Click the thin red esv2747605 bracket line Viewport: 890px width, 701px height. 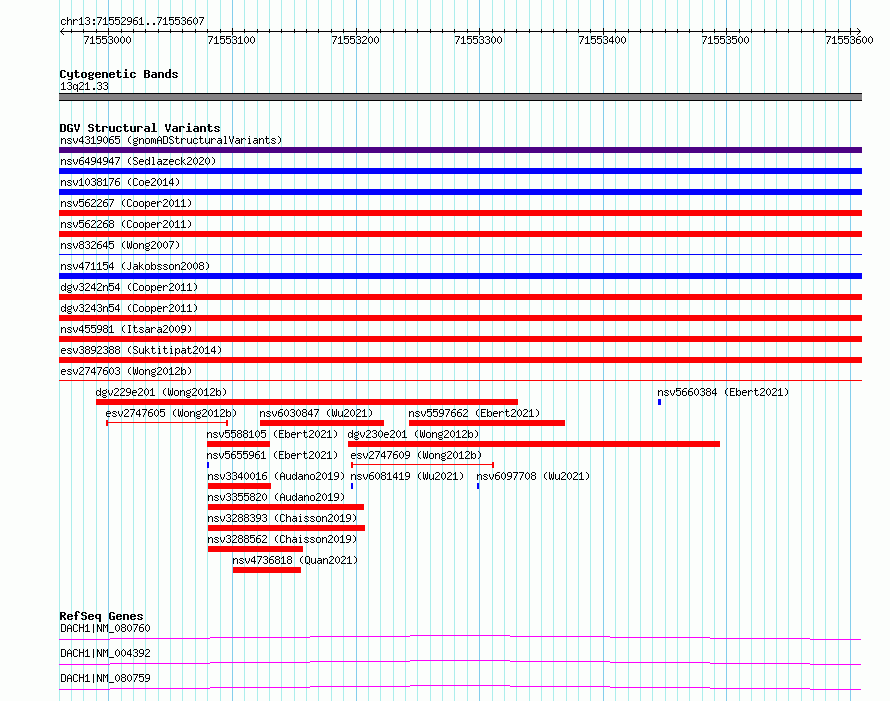click(167, 423)
